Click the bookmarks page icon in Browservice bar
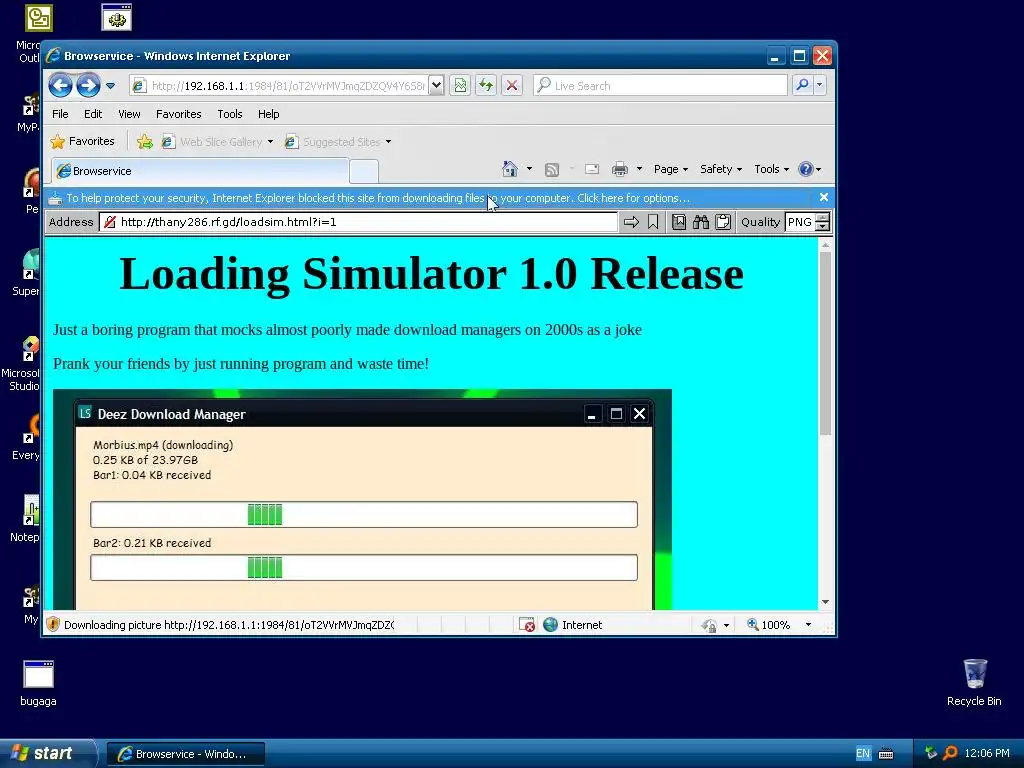 pos(679,222)
